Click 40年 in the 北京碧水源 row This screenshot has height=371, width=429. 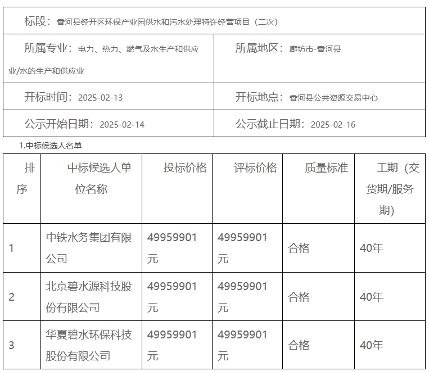pyautogui.click(x=371, y=297)
